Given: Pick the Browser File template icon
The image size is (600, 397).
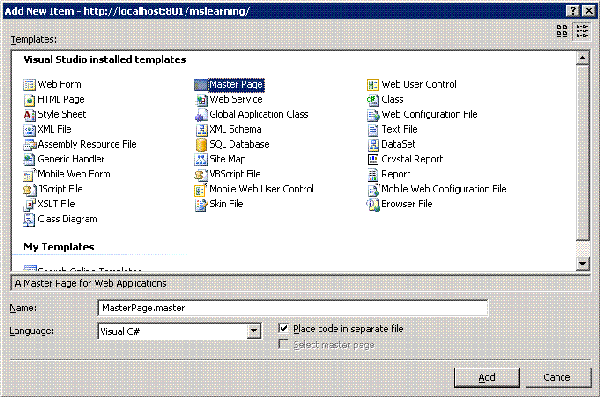Looking at the screenshot, I should [x=373, y=204].
